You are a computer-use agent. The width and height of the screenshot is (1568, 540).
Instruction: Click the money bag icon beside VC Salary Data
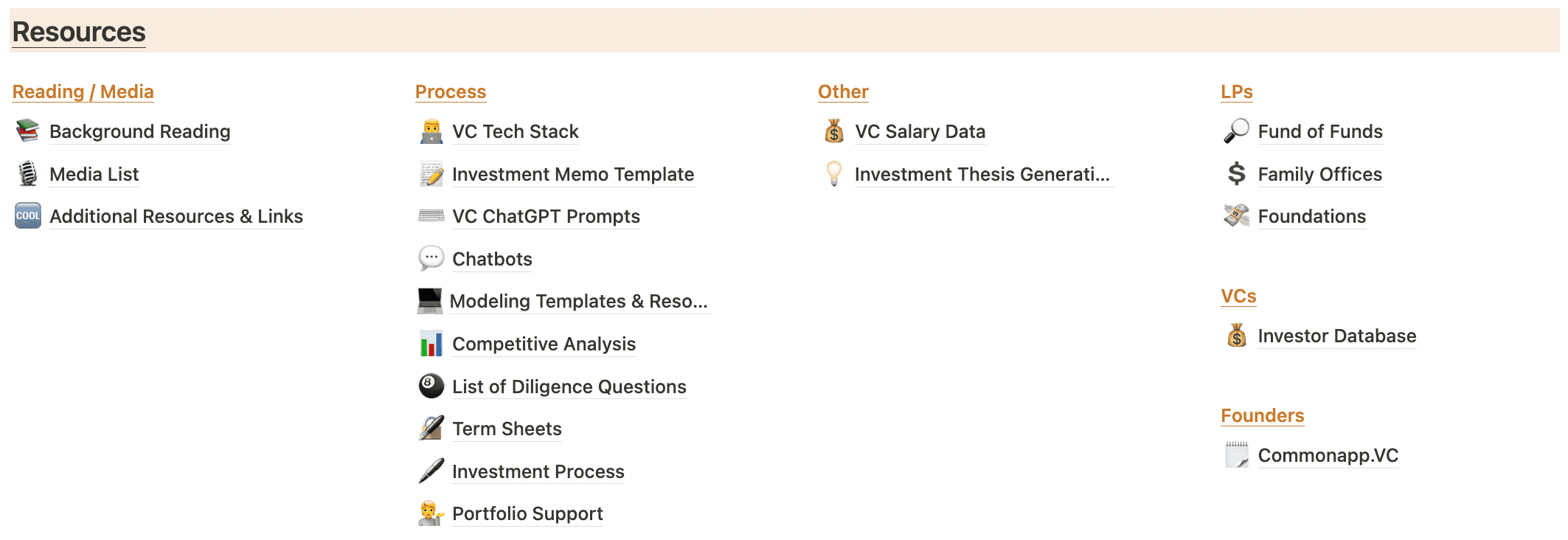[833, 131]
